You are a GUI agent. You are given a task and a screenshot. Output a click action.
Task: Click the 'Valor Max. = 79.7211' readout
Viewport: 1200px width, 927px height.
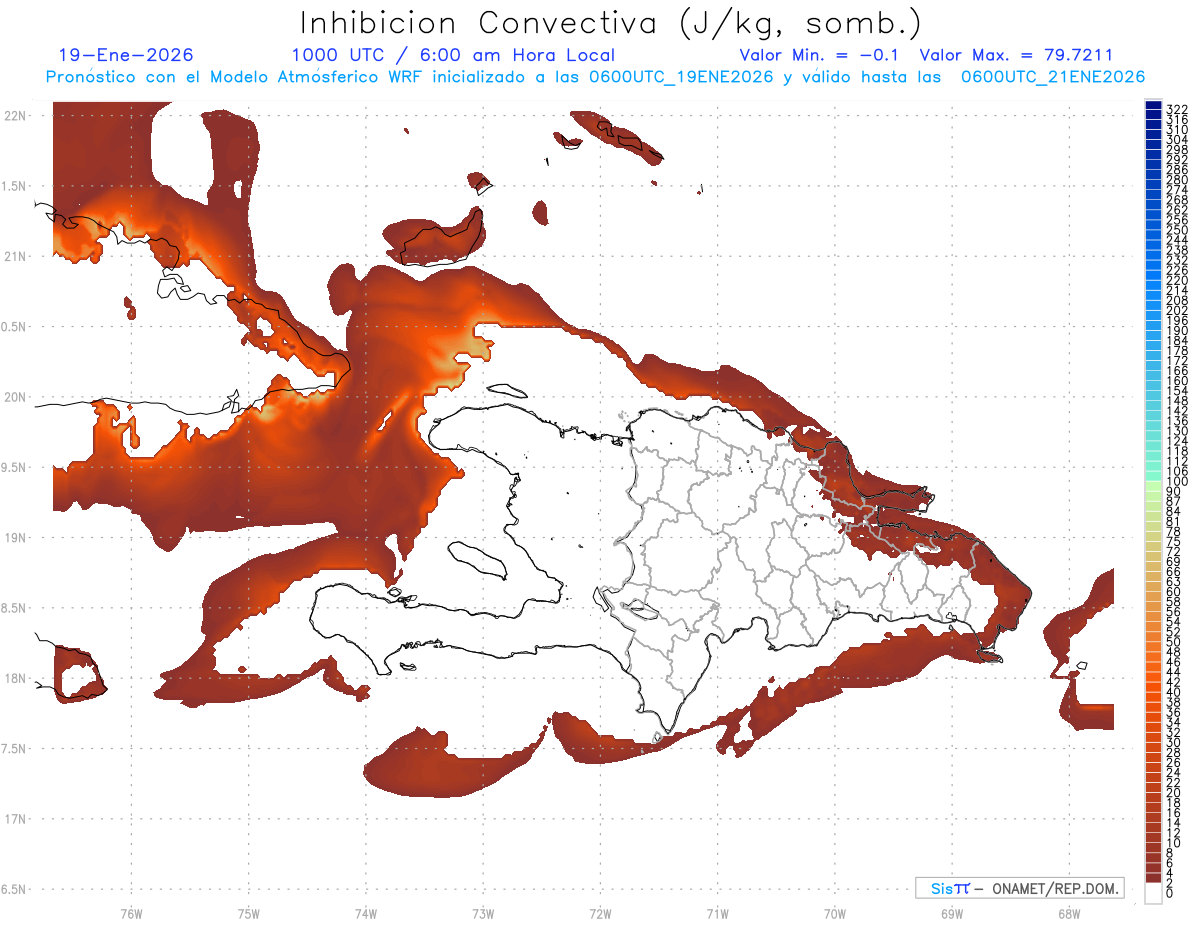pos(1016,55)
